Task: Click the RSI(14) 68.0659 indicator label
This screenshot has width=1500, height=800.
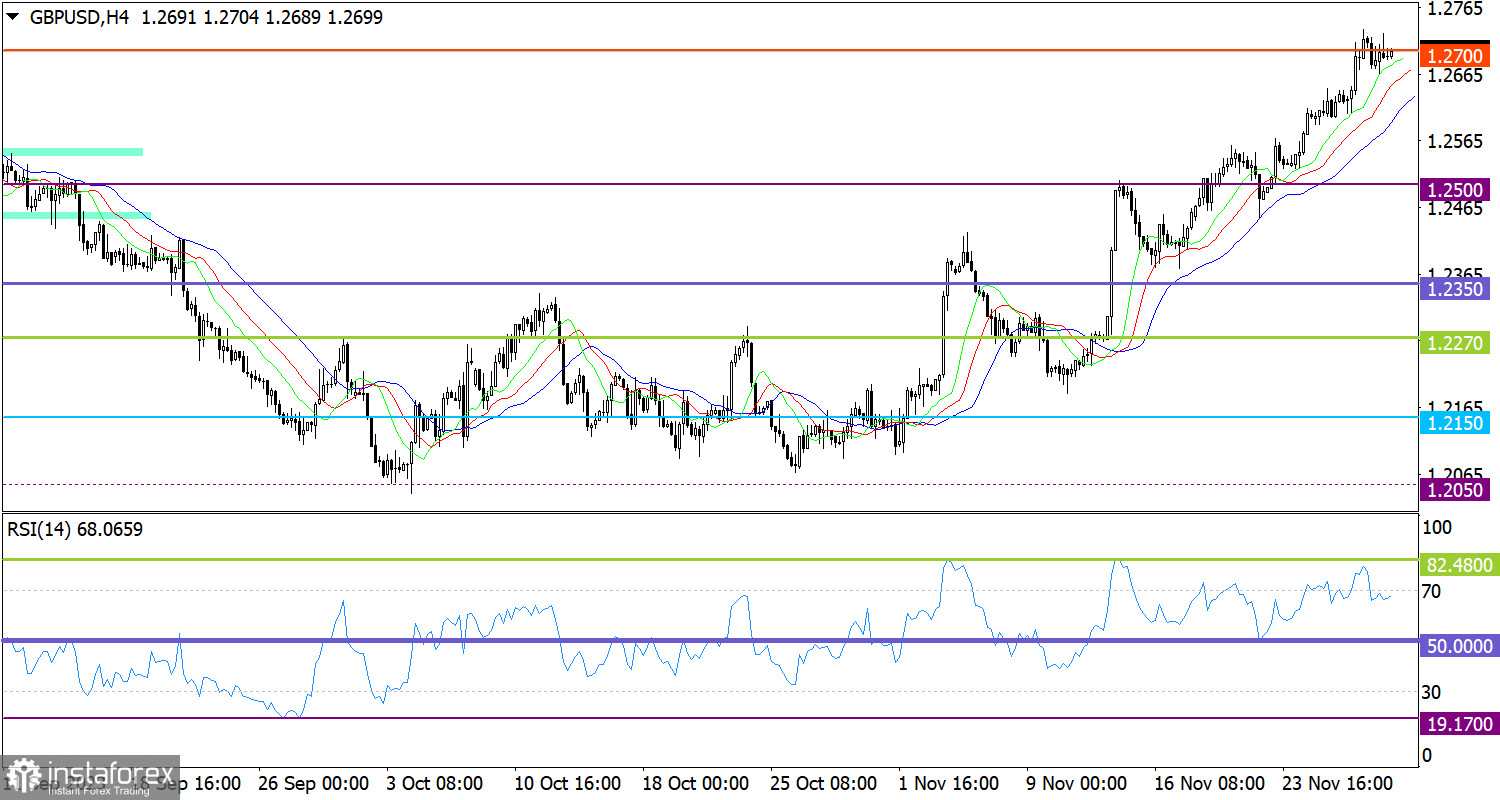Action: click(75, 529)
